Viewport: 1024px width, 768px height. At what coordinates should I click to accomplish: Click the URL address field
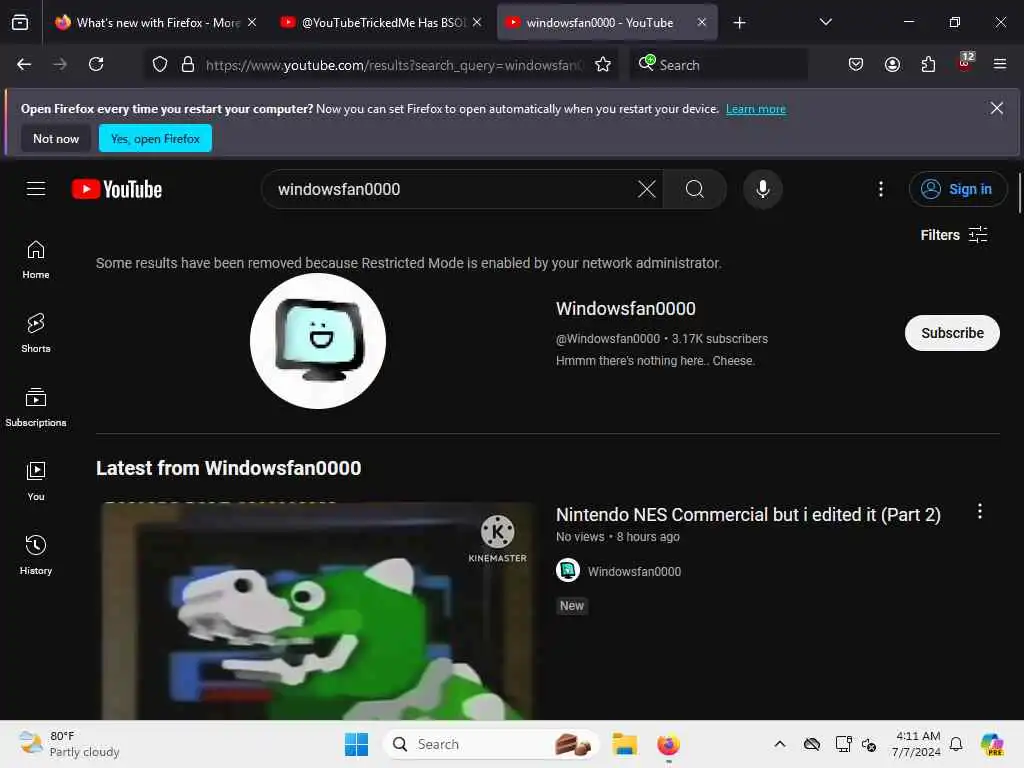pos(392,65)
